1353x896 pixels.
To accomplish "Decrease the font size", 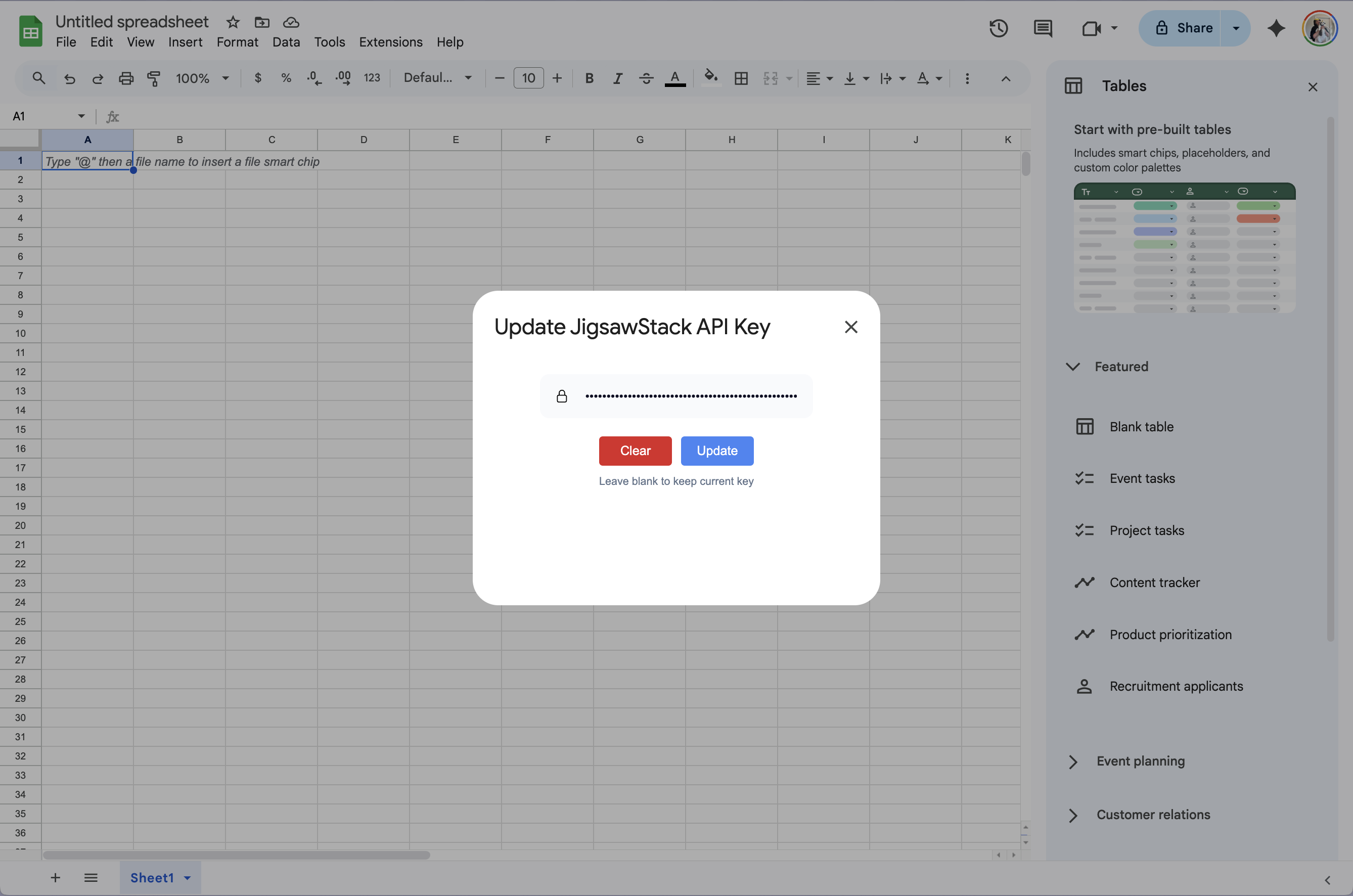I will coord(500,78).
